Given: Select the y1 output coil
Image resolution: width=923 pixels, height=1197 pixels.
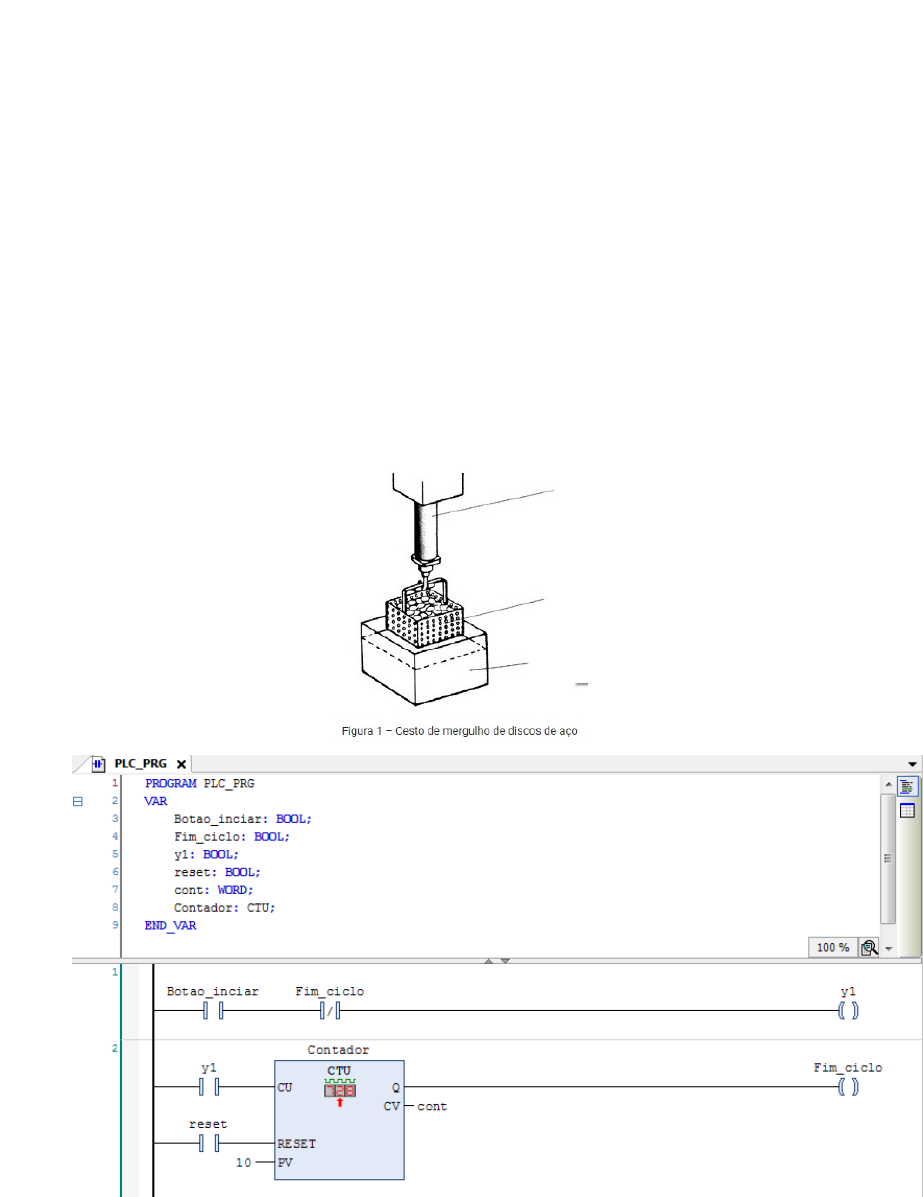Looking at the screenshot, I should click(848, 1011).
